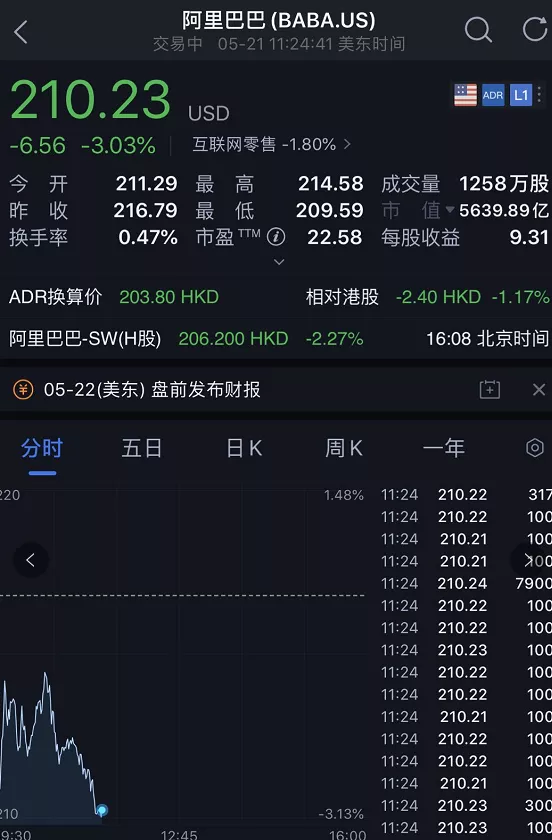552x840 pixels.
Task: Open the search magnifier icon
Action: (478, 29)
